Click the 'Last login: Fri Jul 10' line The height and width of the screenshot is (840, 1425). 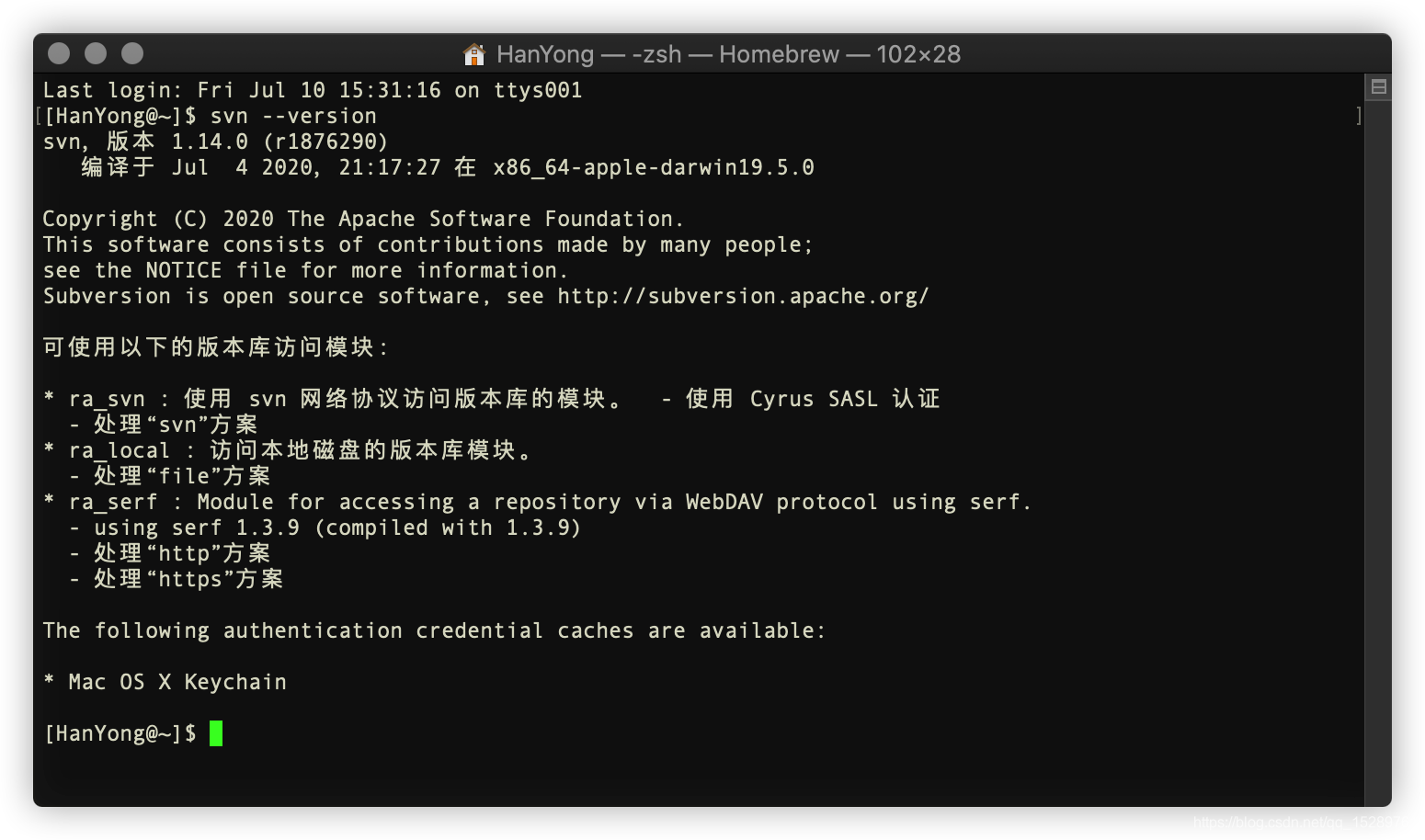312,90
